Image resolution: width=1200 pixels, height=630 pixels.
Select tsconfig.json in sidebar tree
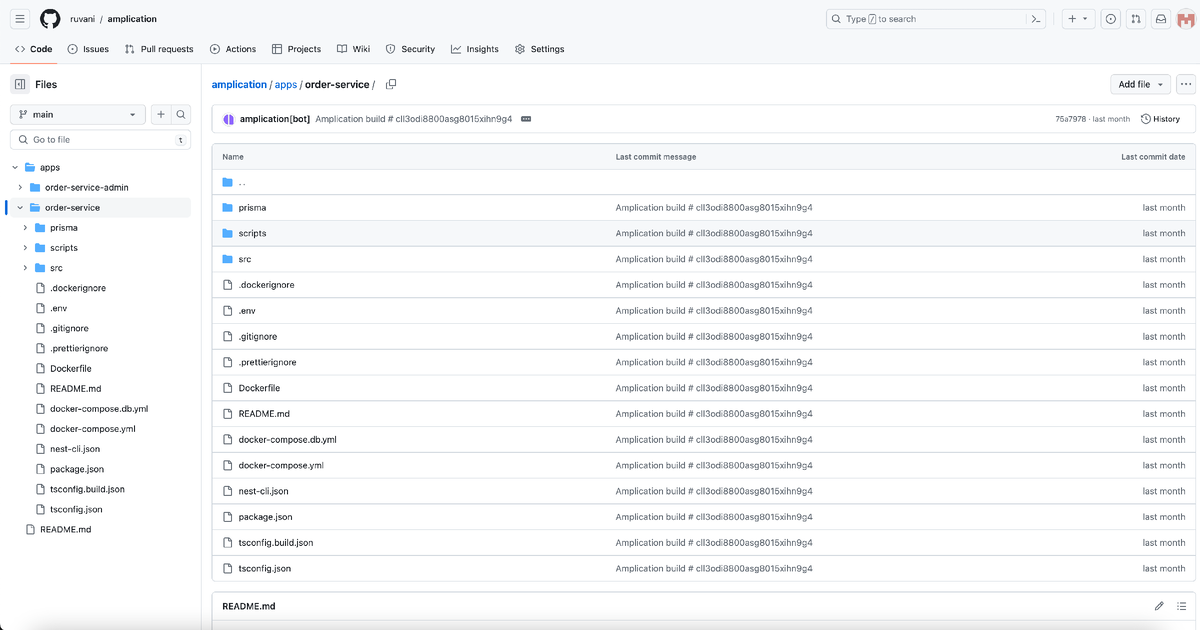pyautogui.click(x=76, y=509)
